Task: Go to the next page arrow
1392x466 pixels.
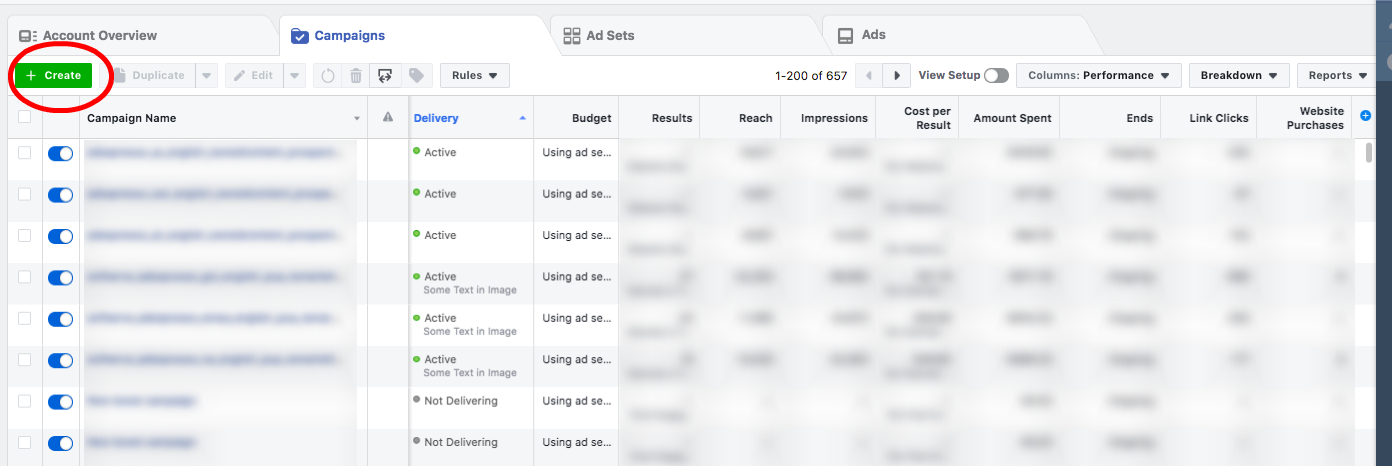Action: pos(897,75)
